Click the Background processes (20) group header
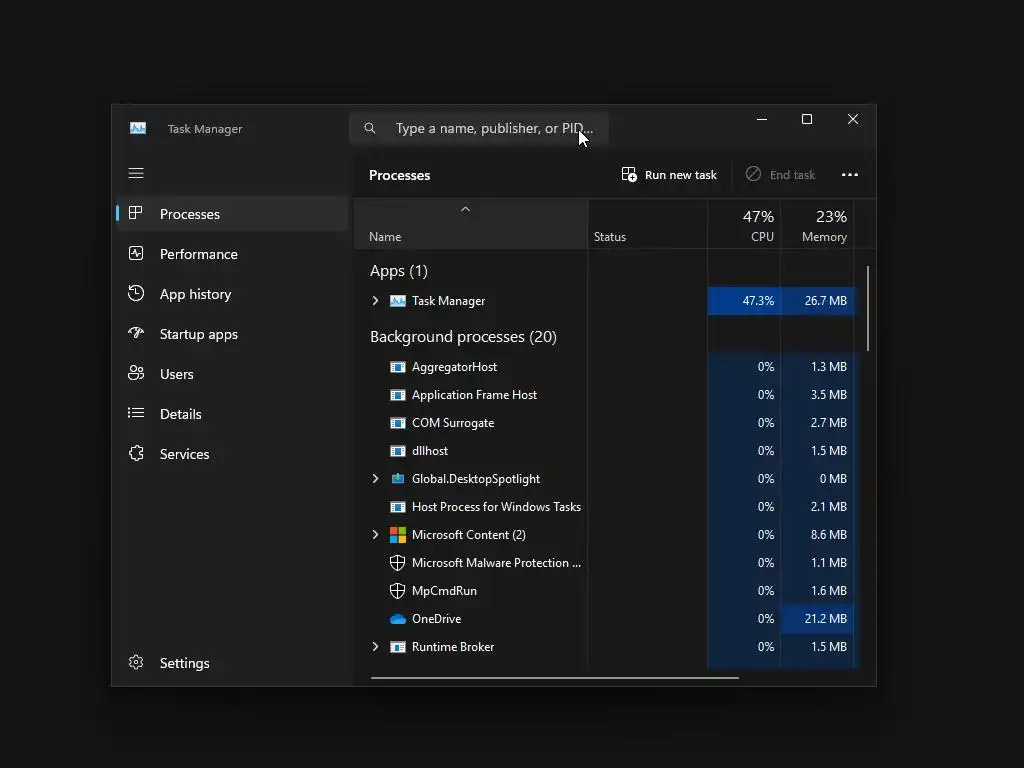Viewport: 1024px width, 768px height. click(x=463, y=337)
